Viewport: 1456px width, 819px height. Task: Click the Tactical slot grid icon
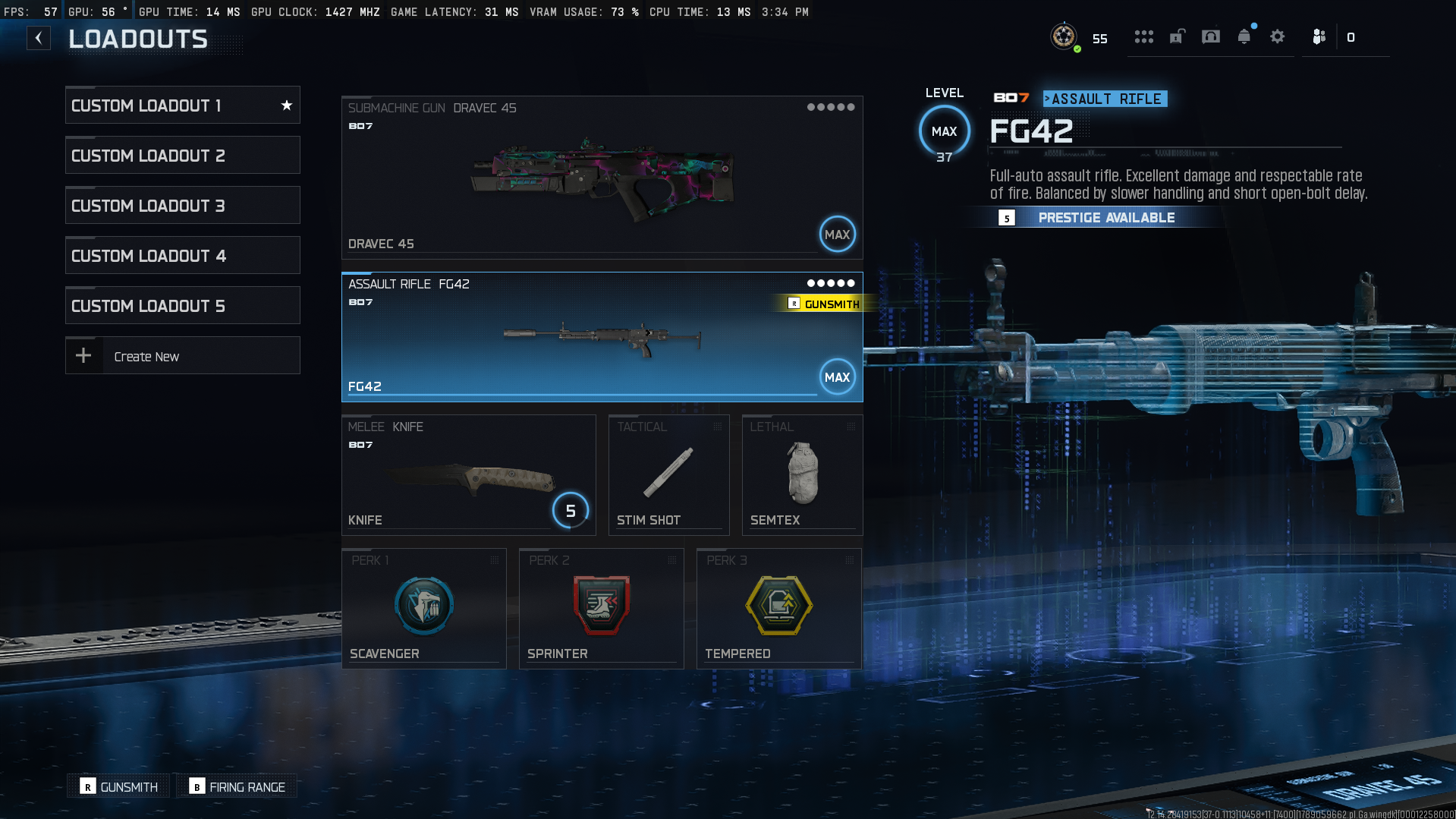tap(718, 427)
